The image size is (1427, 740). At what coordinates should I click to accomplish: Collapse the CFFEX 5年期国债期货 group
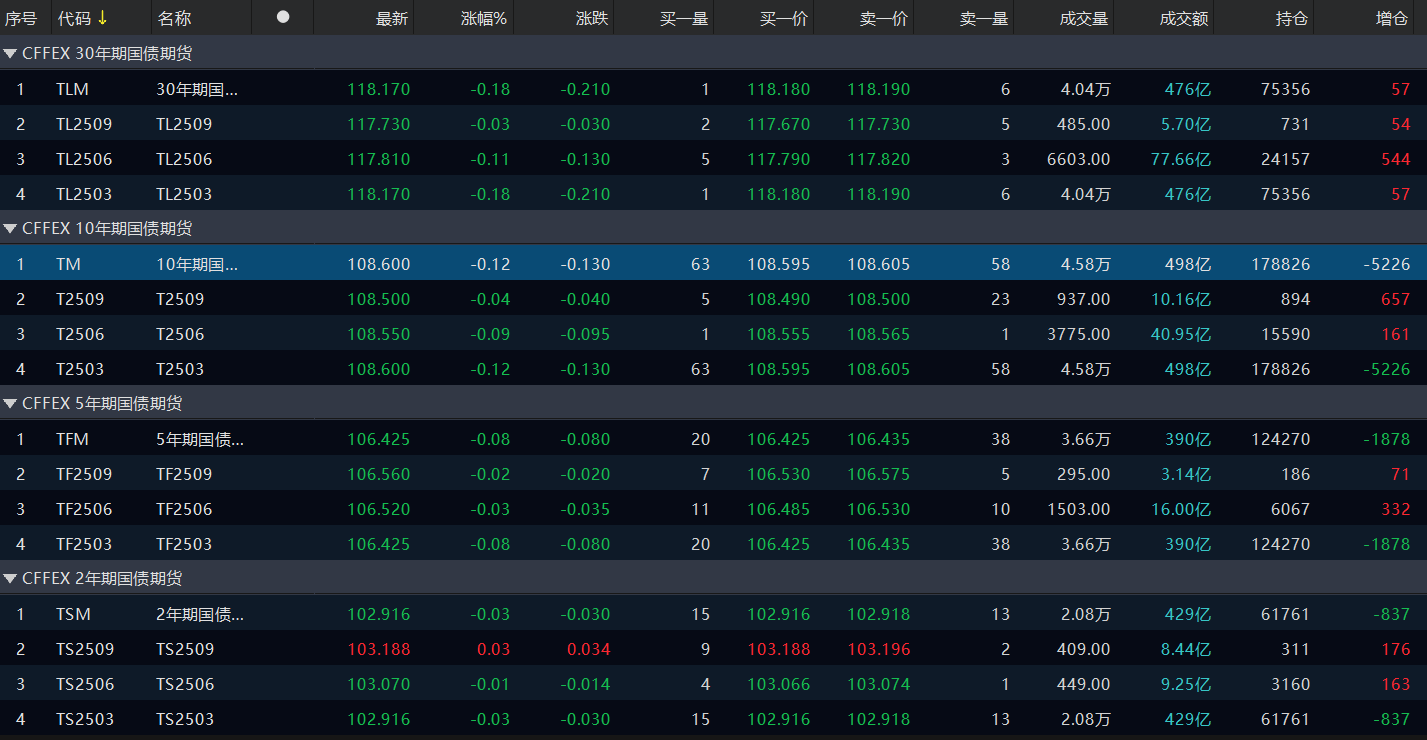[x=10, y=404]
